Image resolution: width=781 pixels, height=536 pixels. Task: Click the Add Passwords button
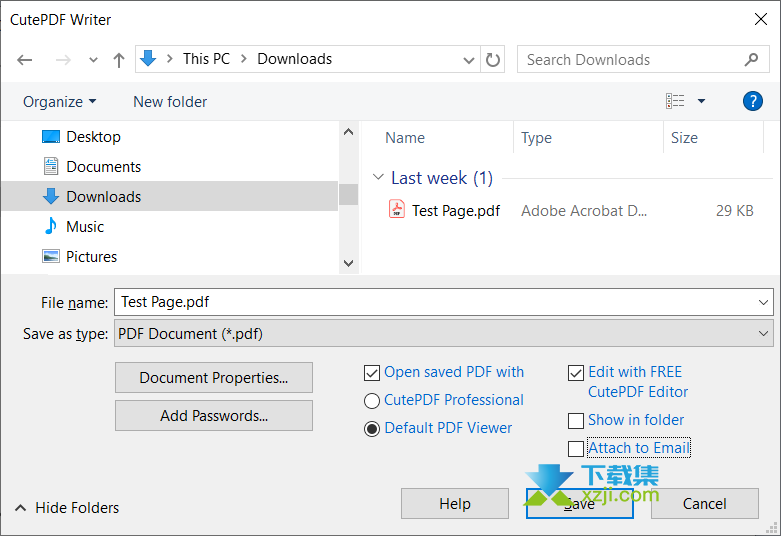(x=214, y=415)
